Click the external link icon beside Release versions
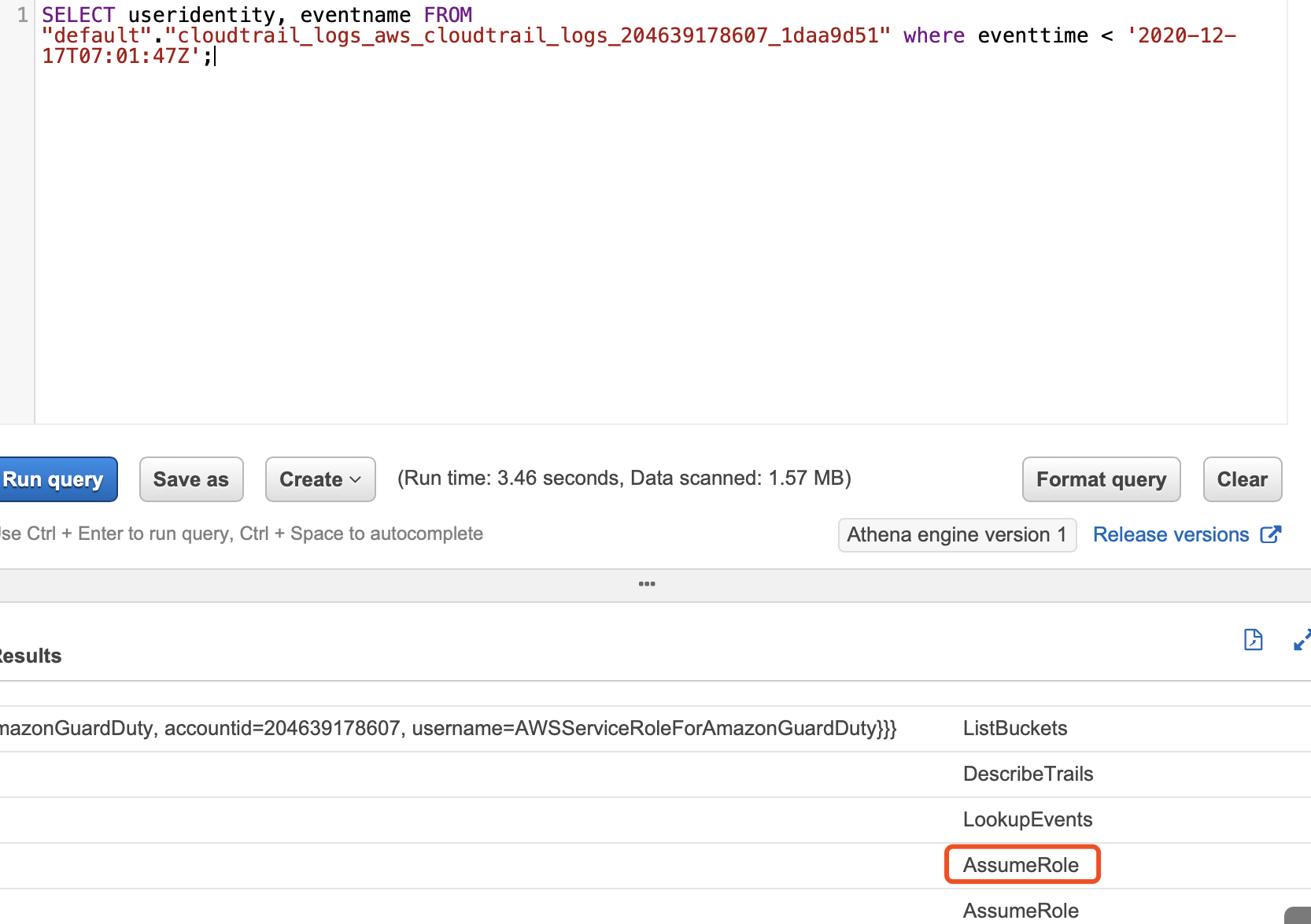 tap(1271, 534)
